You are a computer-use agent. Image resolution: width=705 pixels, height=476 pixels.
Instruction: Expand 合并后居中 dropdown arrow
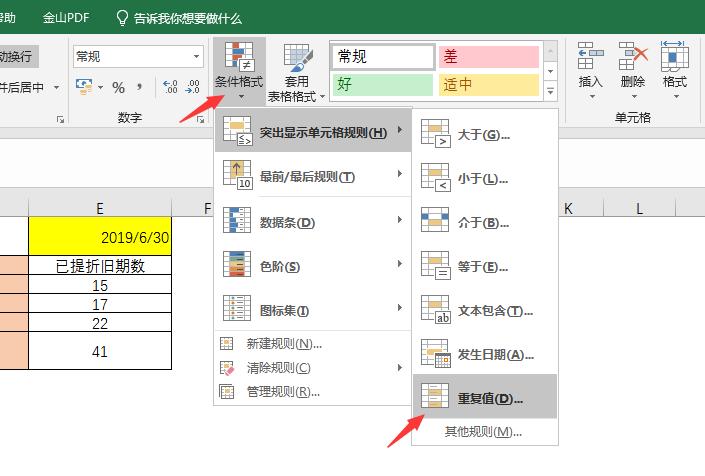(57, 87)
